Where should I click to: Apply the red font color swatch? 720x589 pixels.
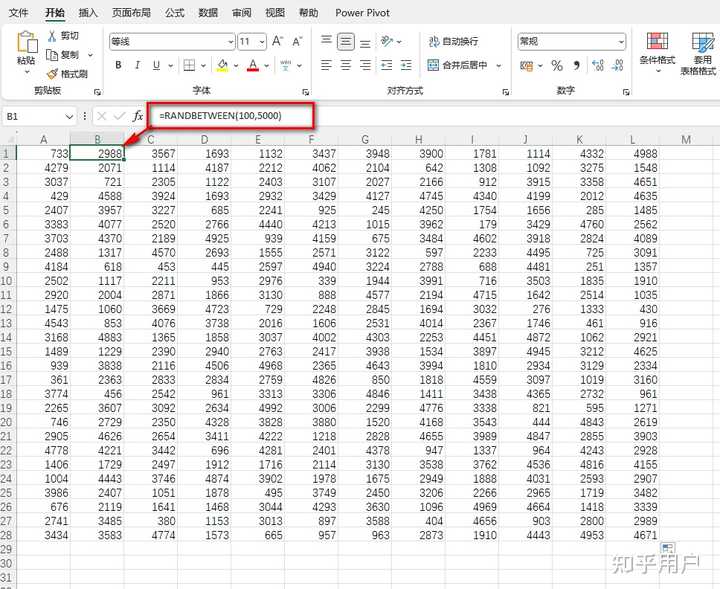click(x=253, y=65)
